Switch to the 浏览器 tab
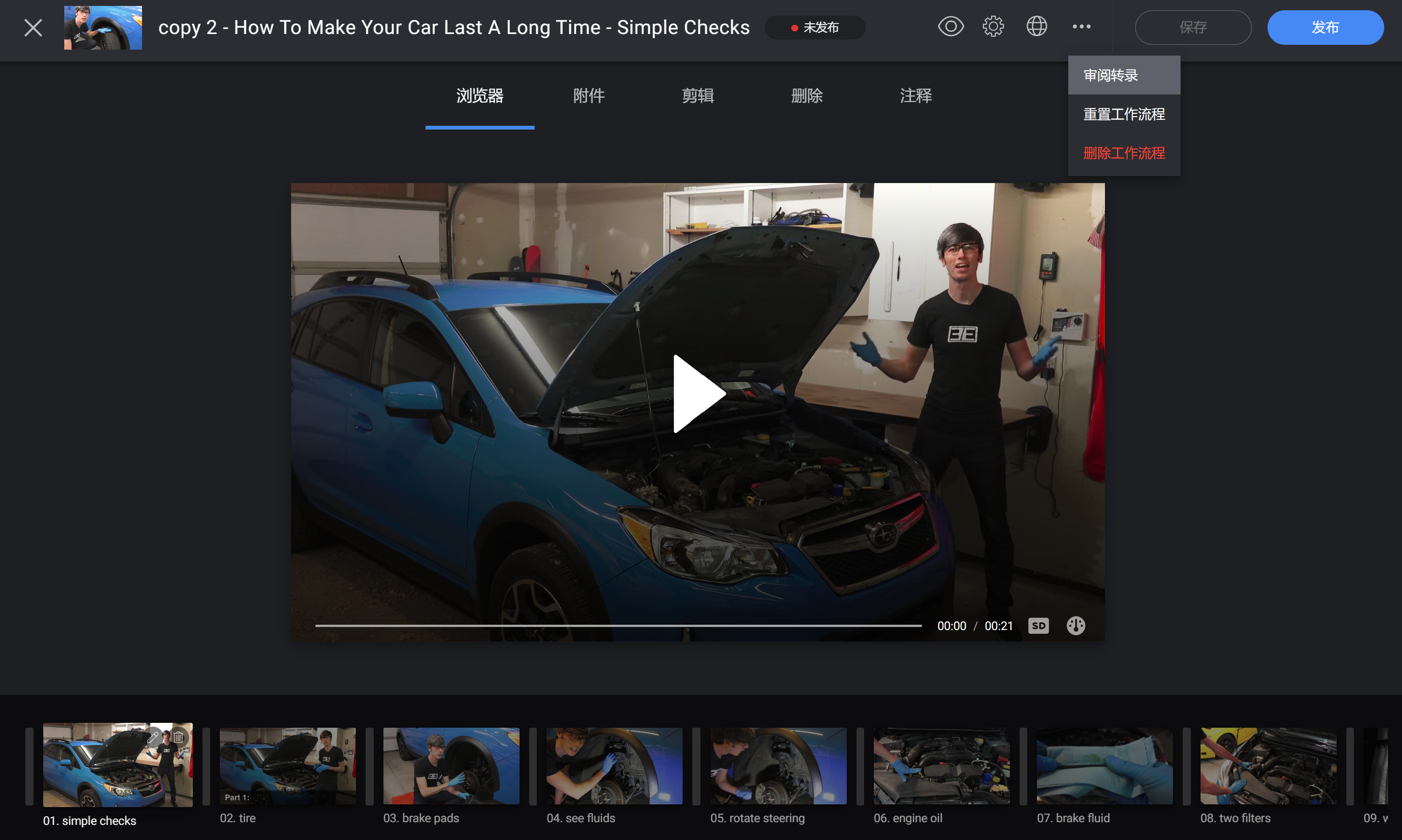The width and height of the screenshot is (1402, 840). pyautogui.click(x=480, y=96)
